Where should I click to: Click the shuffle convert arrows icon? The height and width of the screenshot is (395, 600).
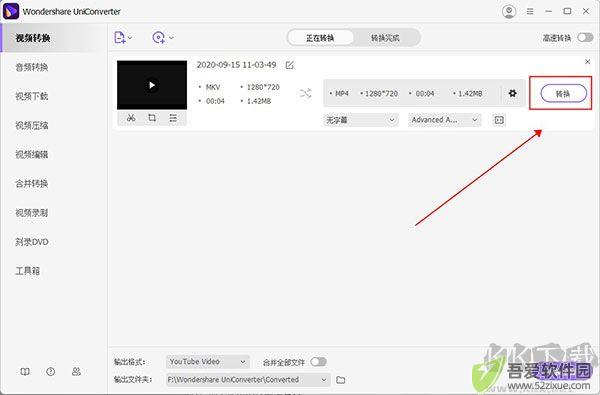305,93
